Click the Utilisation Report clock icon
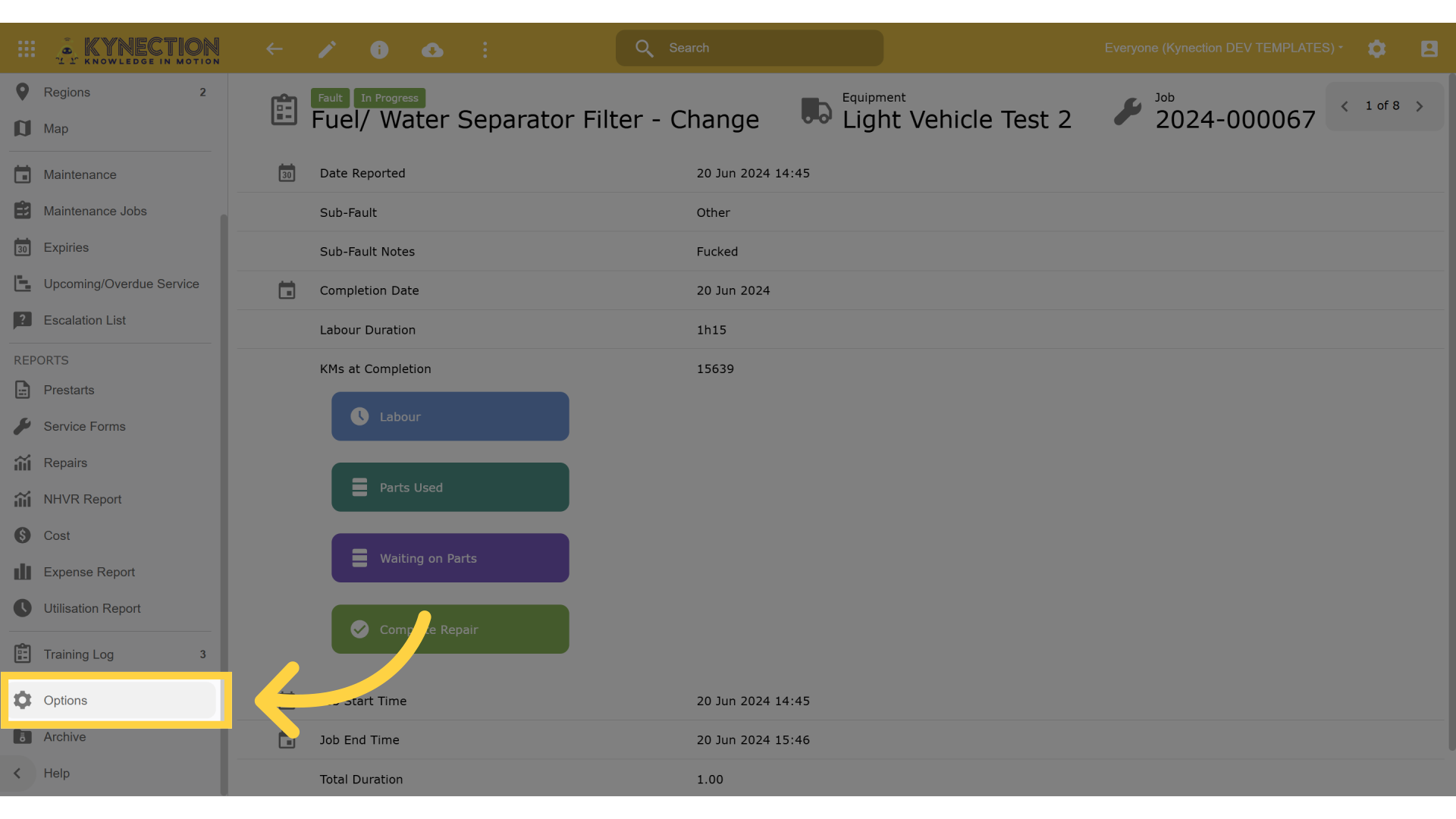The width and height of the screenshot is (1456, 819). tap(23, 608)
